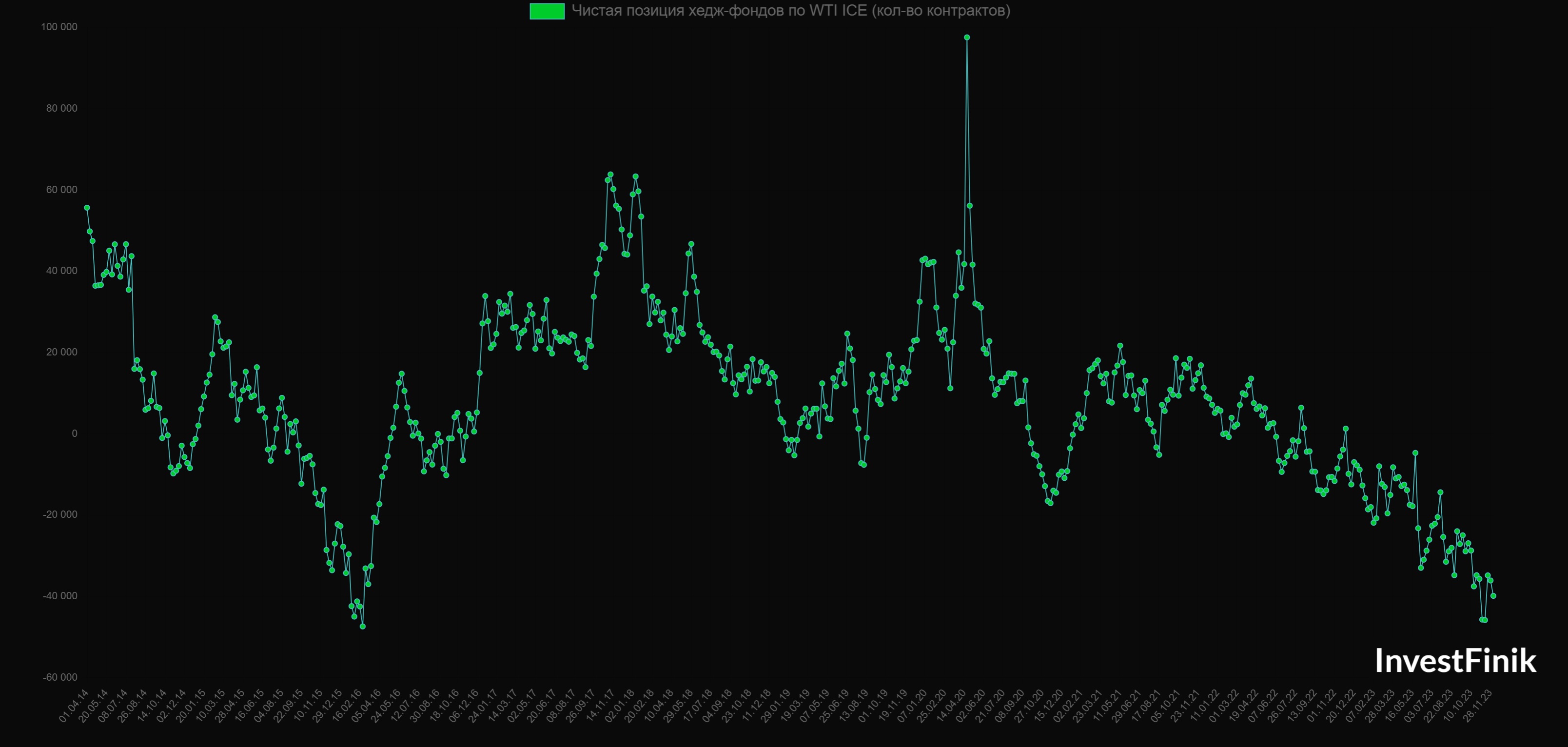The image size is (1568, 747).
Task: Click the 80 000 y-axis label
Action: pyautogui.click(x=61, y=108)
